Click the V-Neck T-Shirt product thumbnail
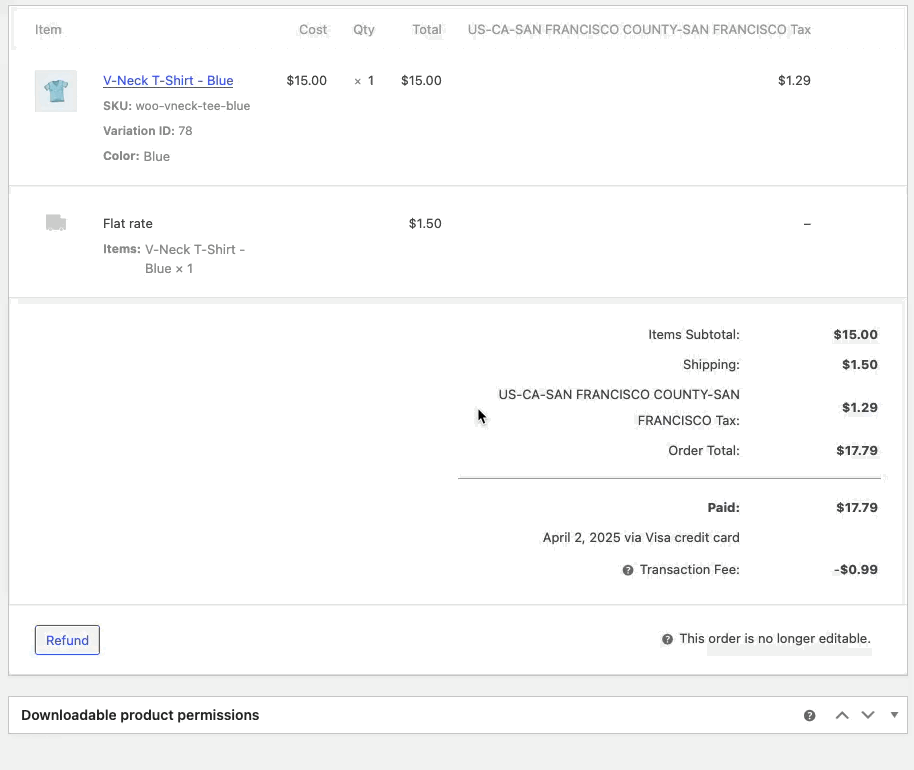Viewport: 914px width, 770px height. point(56,91)
